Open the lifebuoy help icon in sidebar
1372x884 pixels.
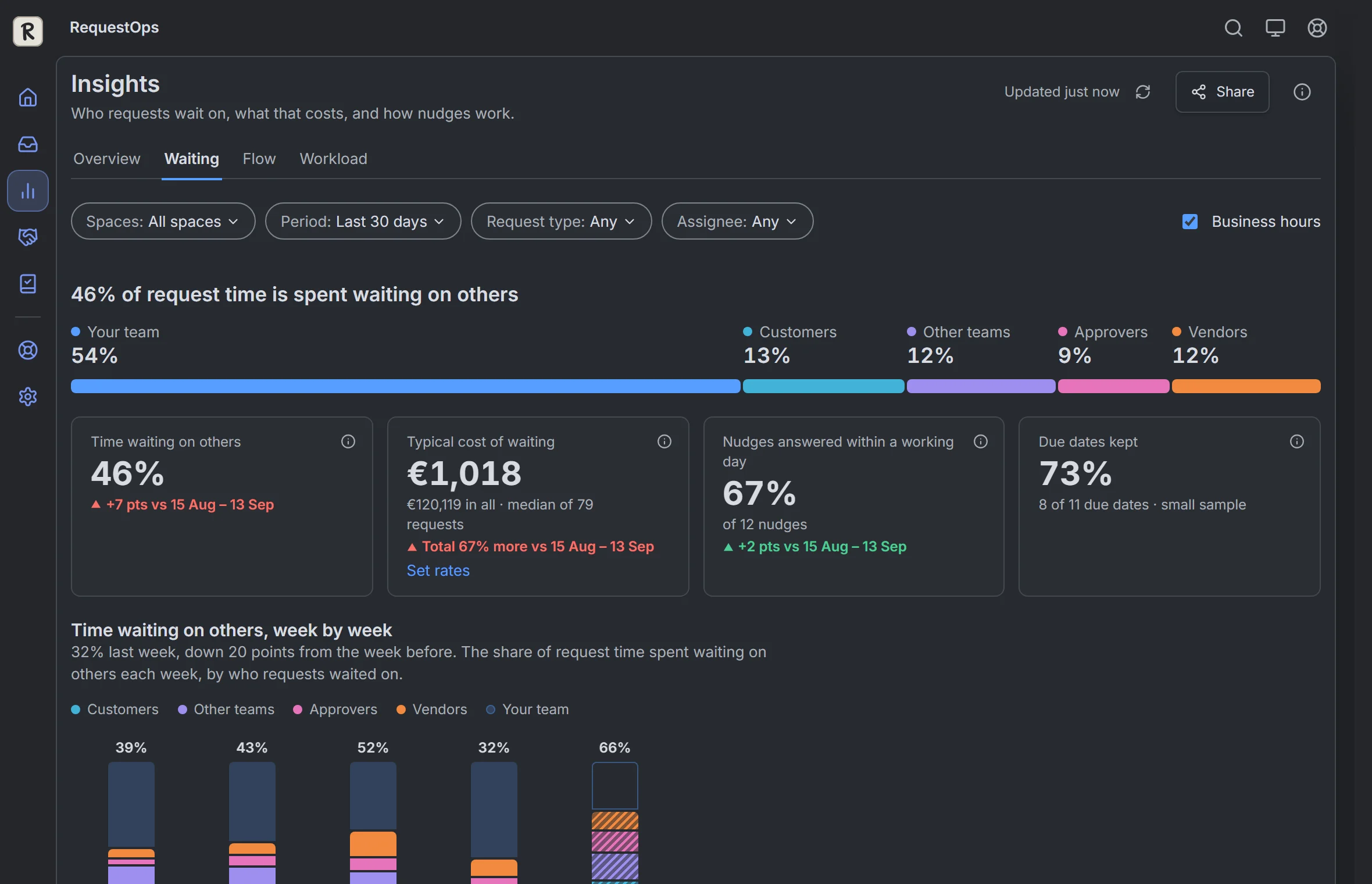[28, 350]
